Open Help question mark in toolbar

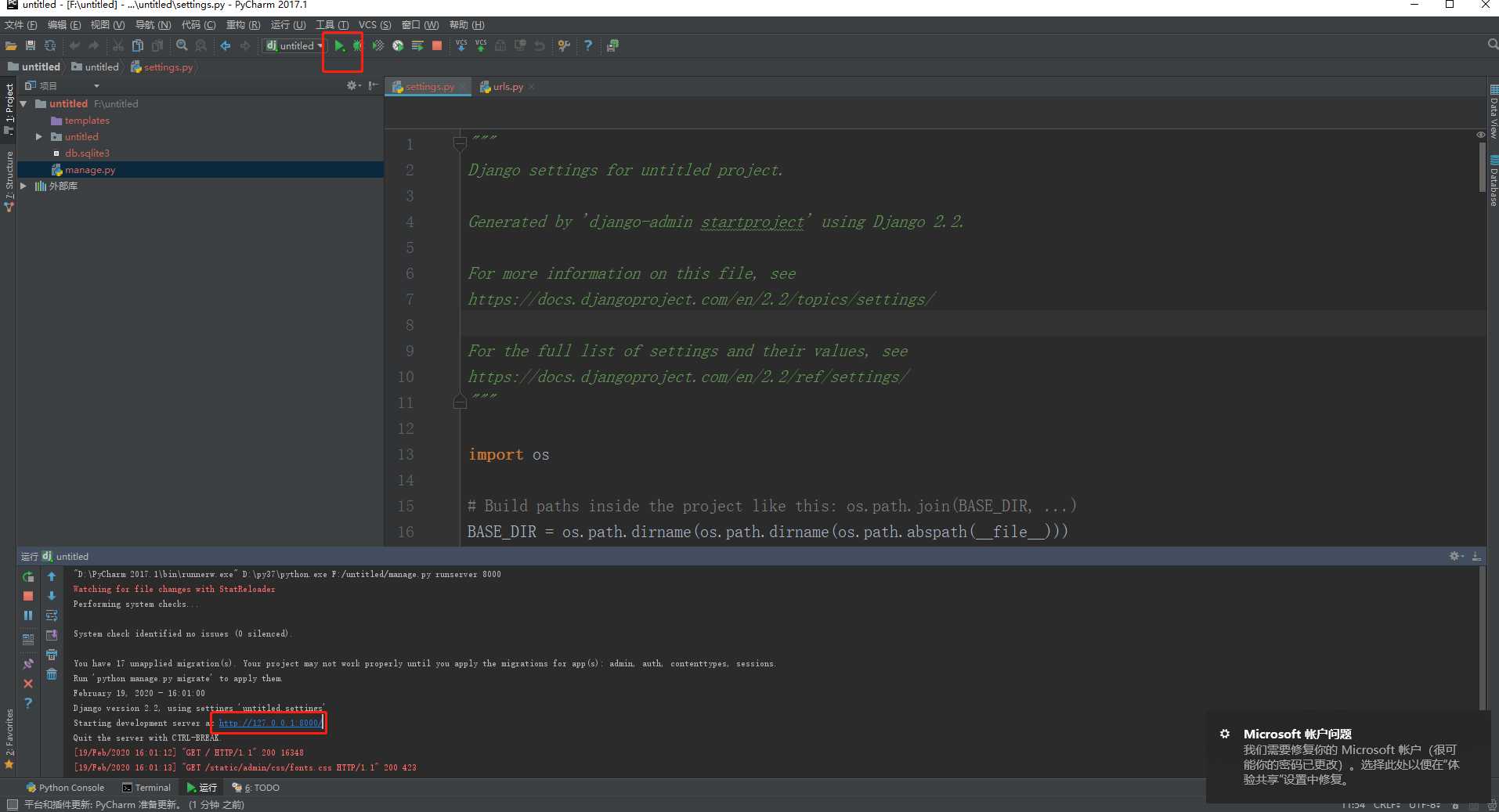pos(588,46)
